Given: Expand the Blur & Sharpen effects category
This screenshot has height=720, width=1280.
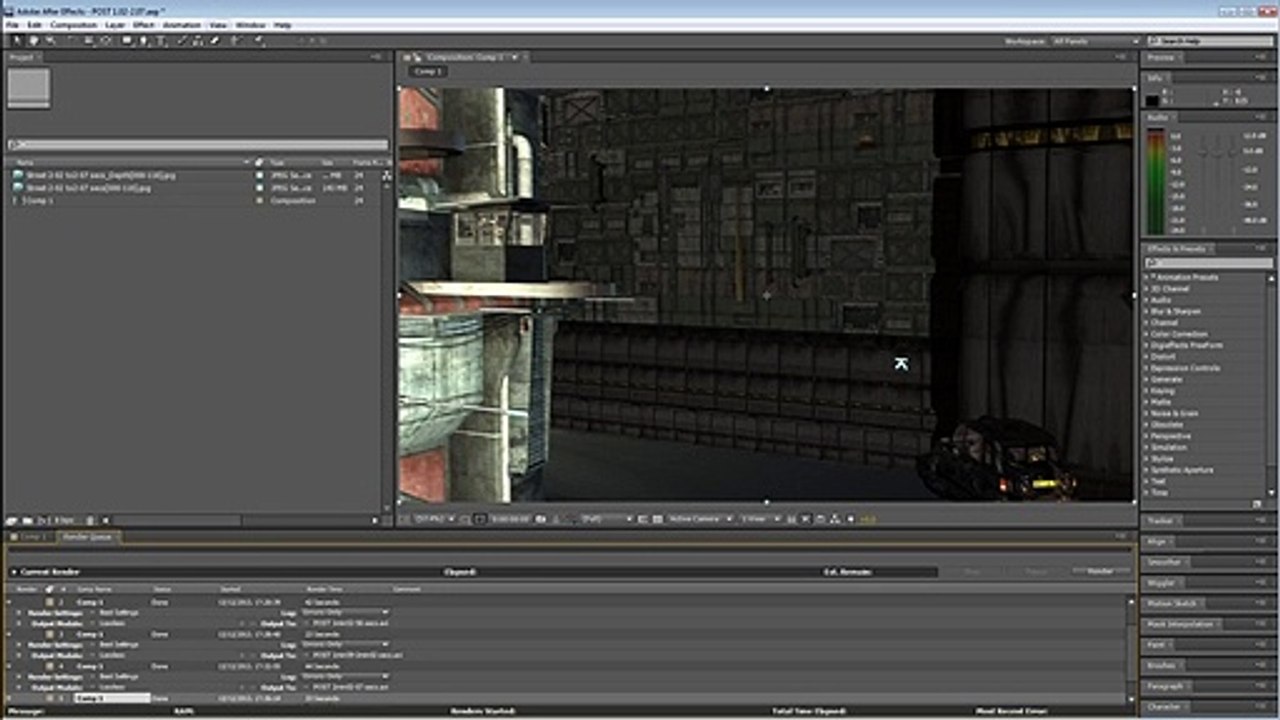Looking at the screenshot, I should (x=1147, y=311).
